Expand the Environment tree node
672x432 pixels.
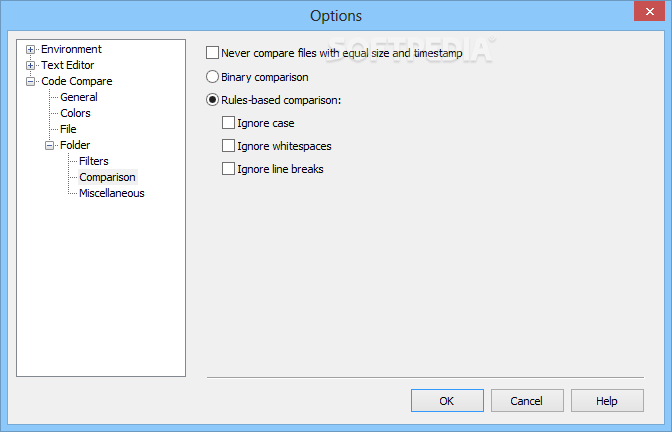click(31, 49)
